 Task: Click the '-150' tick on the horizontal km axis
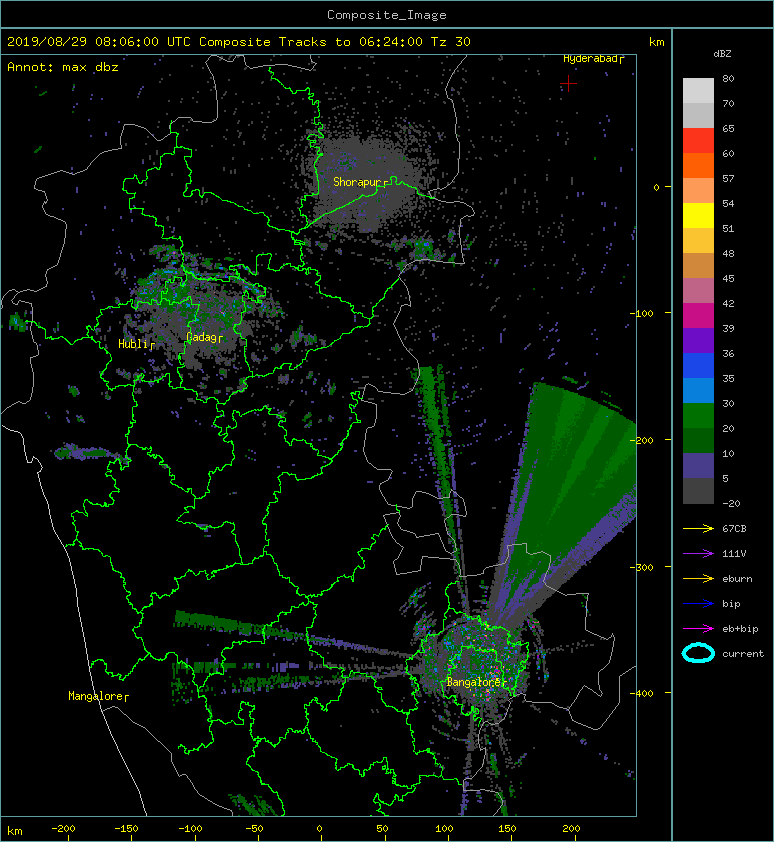coord(126,829)
